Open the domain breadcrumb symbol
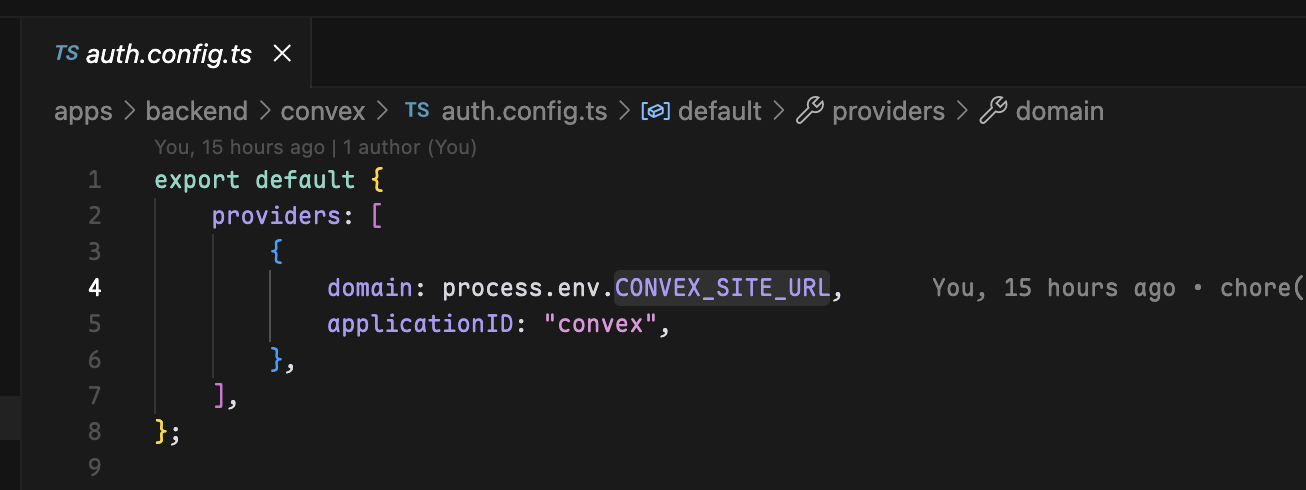Viewport: 1306px width, 490px height. click(x=1059, y=111)
